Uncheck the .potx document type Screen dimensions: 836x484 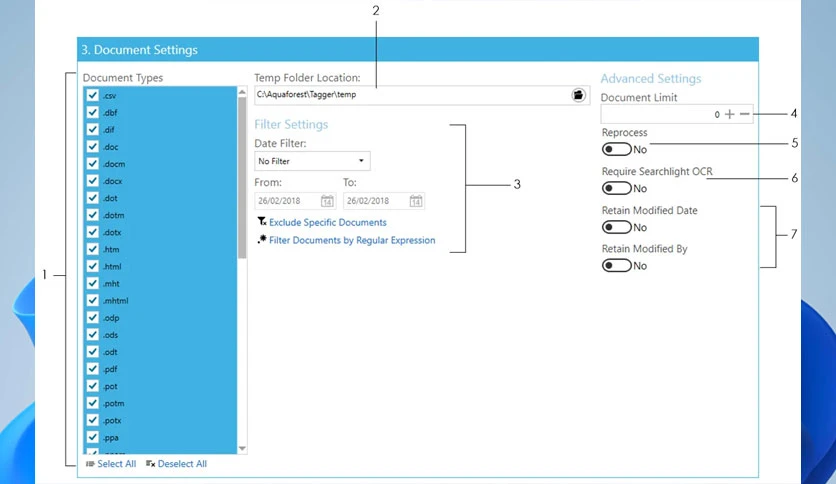pos(93,420)
